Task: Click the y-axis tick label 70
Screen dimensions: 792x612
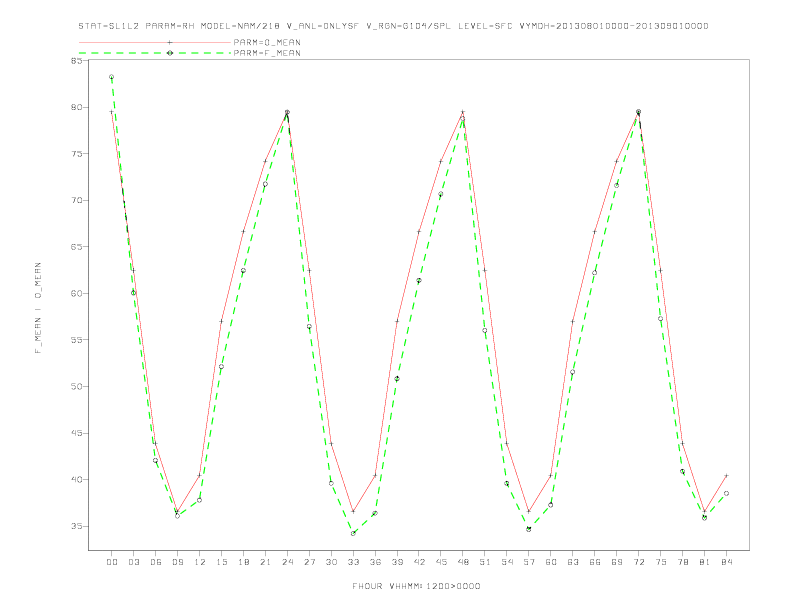Action: click(x=77, y=200)
